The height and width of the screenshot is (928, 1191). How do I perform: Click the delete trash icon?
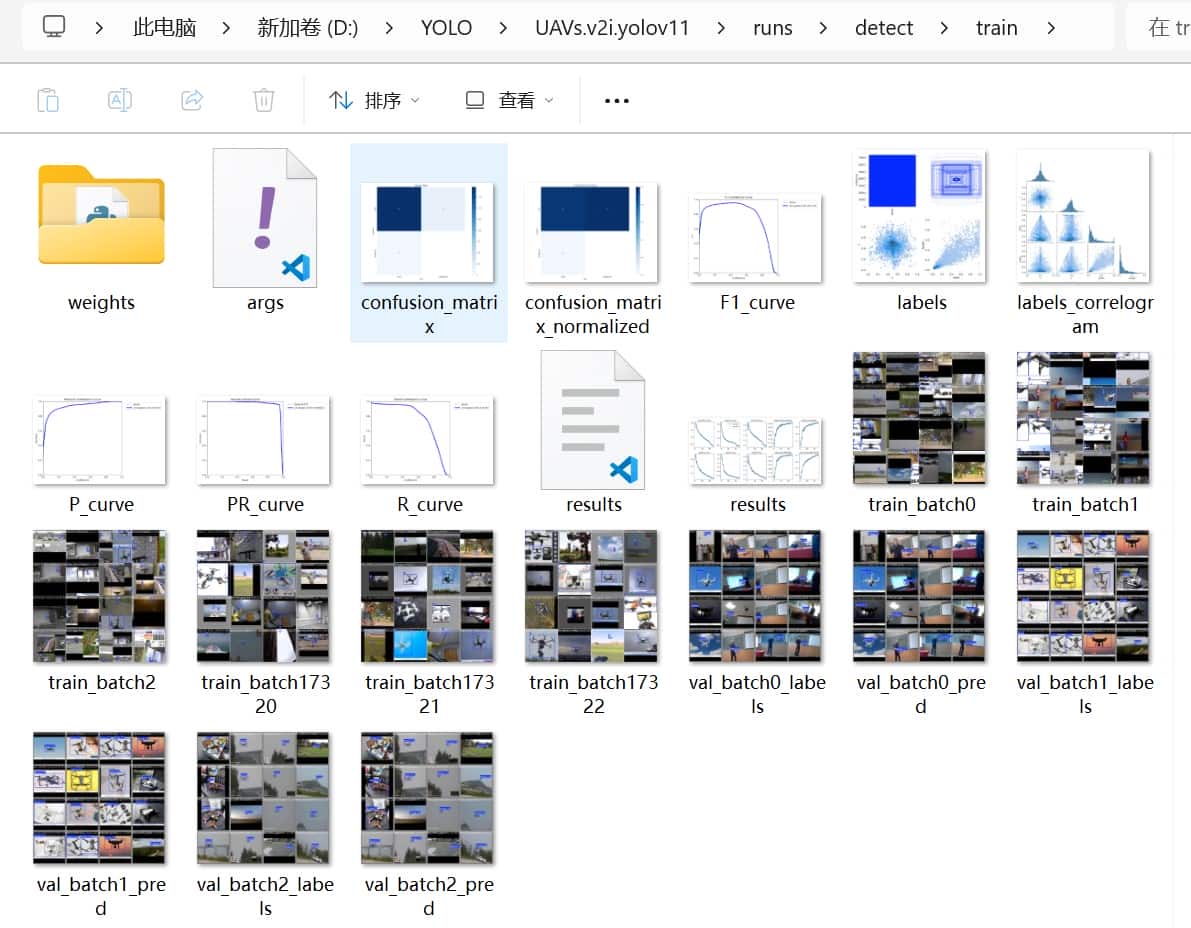pyautogui.click(x=264, y=100)
